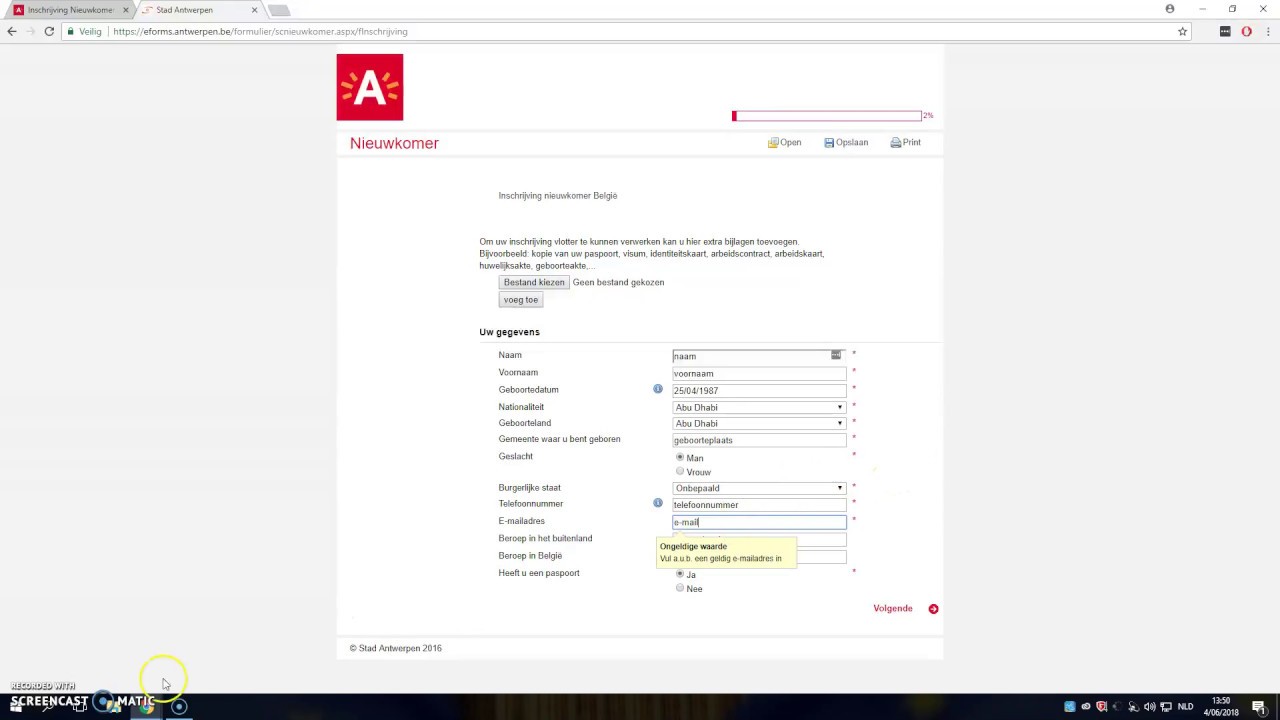Viewport: 1280px width, 720px height.
Task: Click the Uw gegevens section heading
Action: click(509, 332)
